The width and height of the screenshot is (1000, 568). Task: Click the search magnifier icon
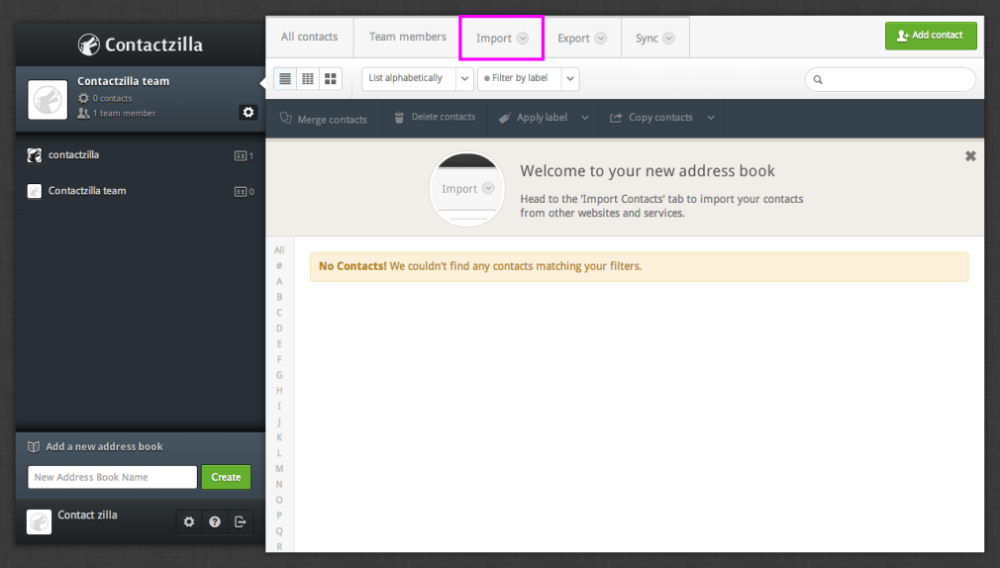click(818, 80)
